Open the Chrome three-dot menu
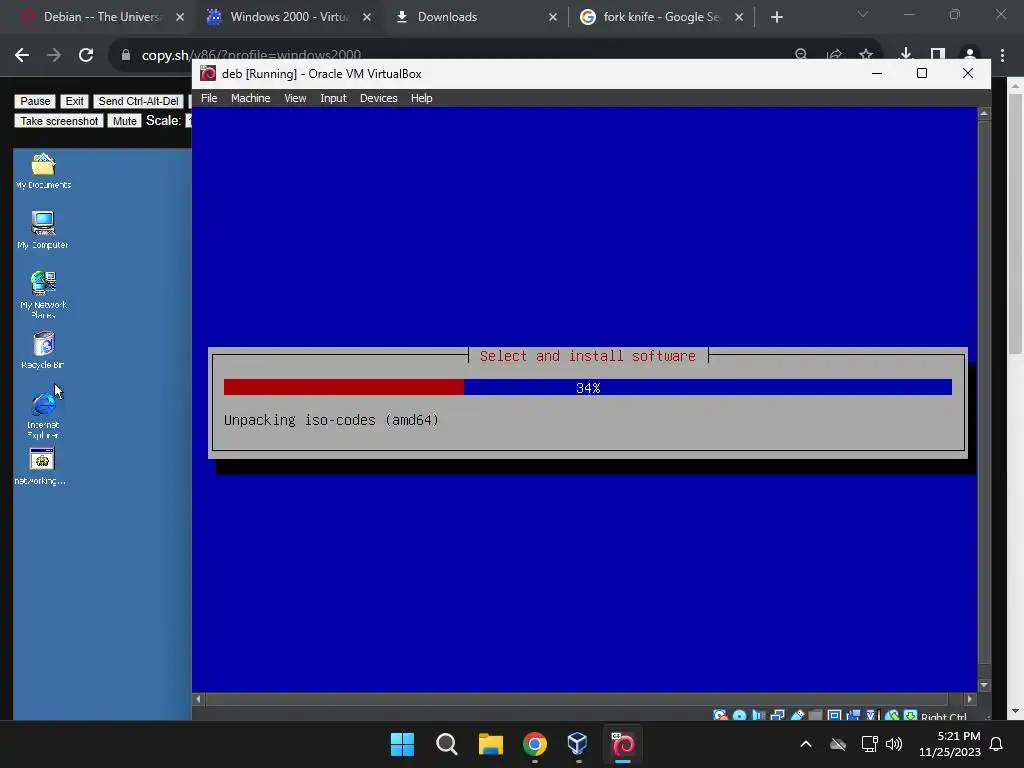Screen dimensions: 1024x768 point(1002,55)
